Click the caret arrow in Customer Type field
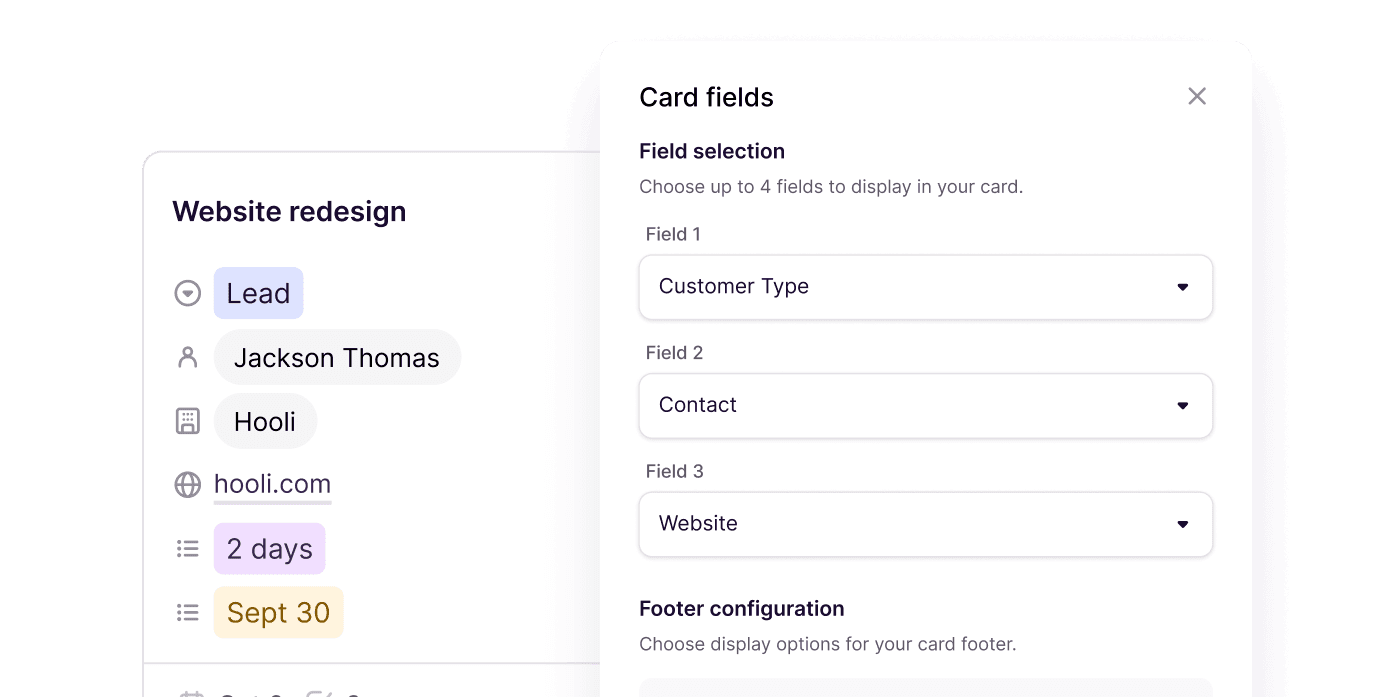This screenshot has height=697, width=1394. click(1182, 287)
